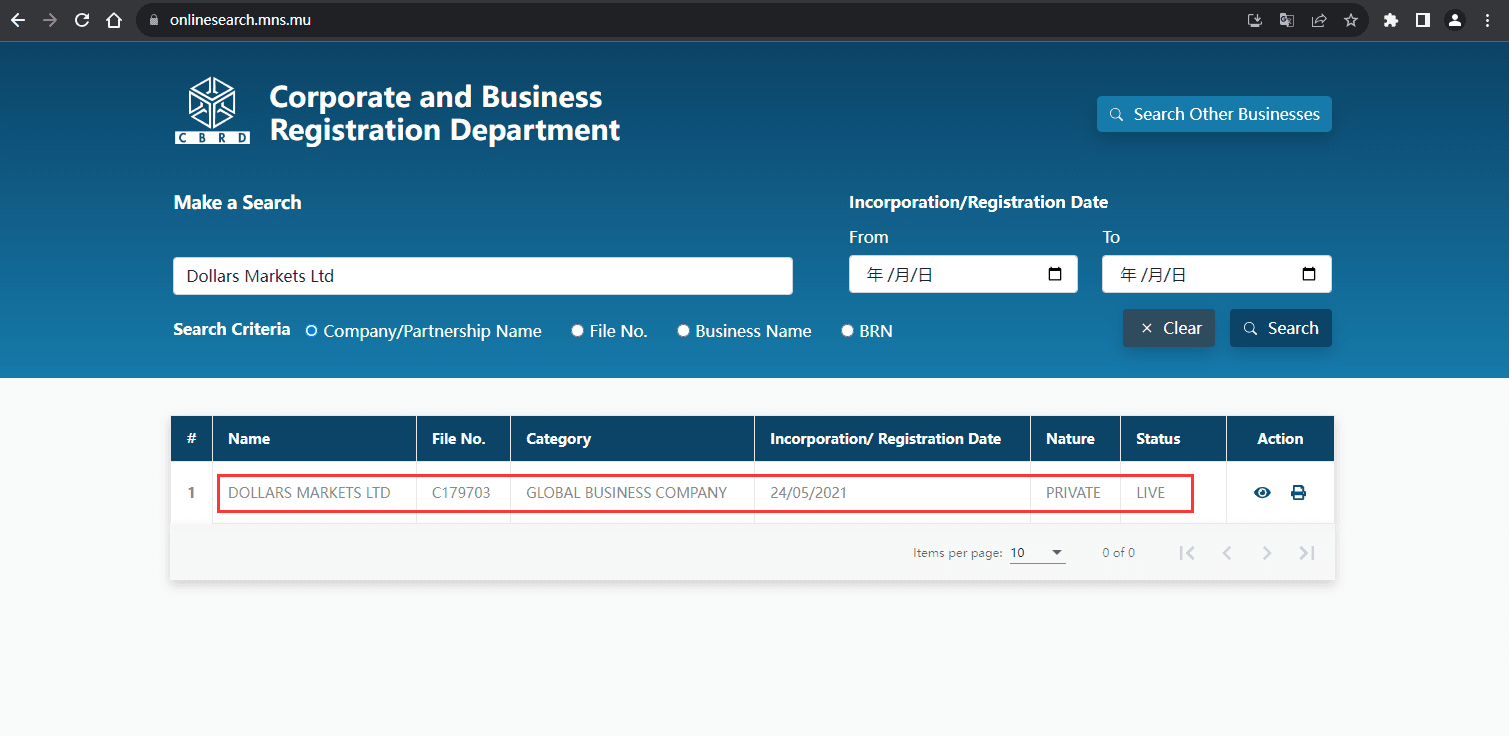The width and height of the screenshot is (1509, 736).
Task: Click the browser back arrow
Action: [x=18, y=20]
